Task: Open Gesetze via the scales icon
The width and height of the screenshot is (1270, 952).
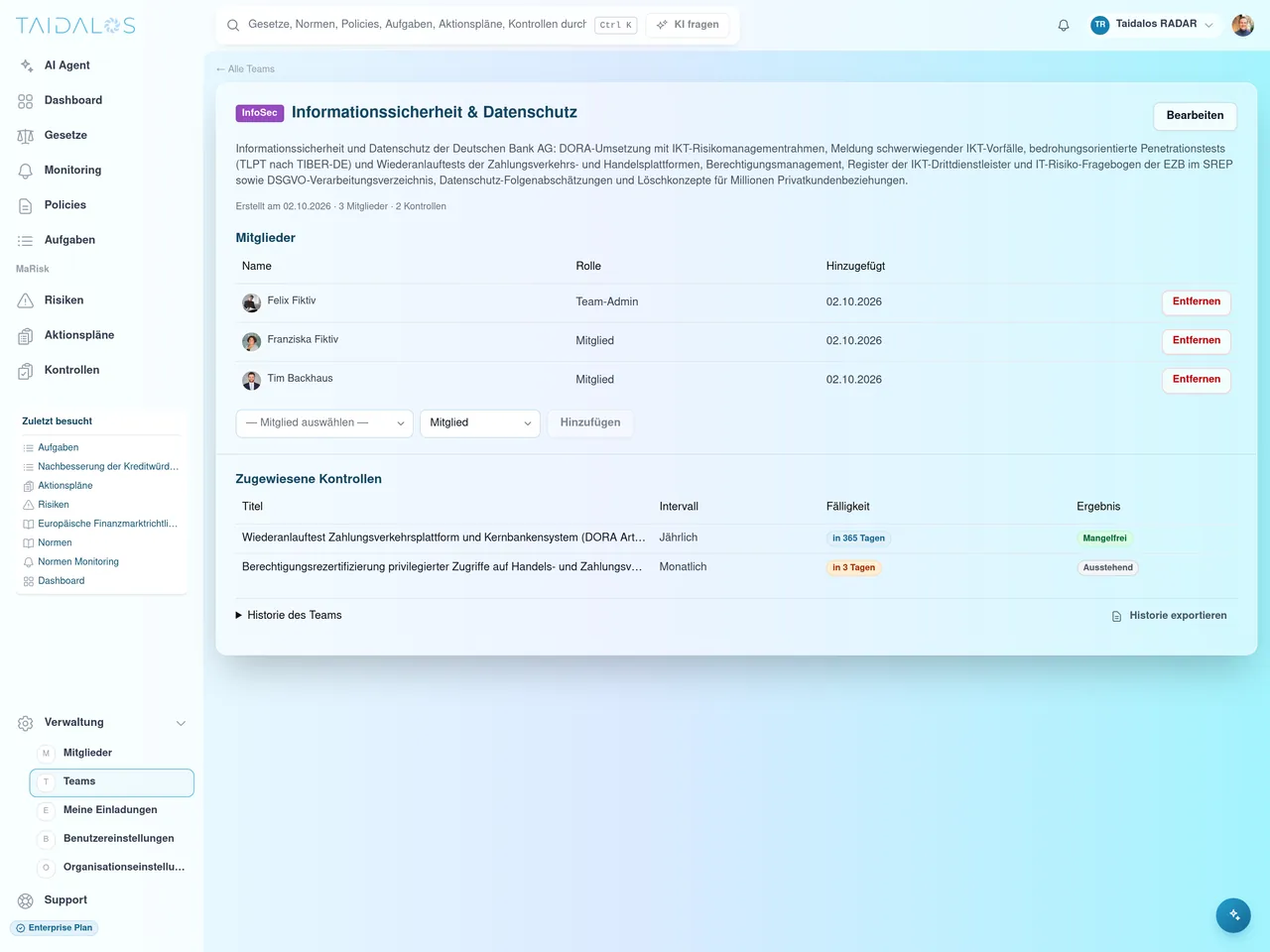Action: pyautogui.click(x=26, y=136)
